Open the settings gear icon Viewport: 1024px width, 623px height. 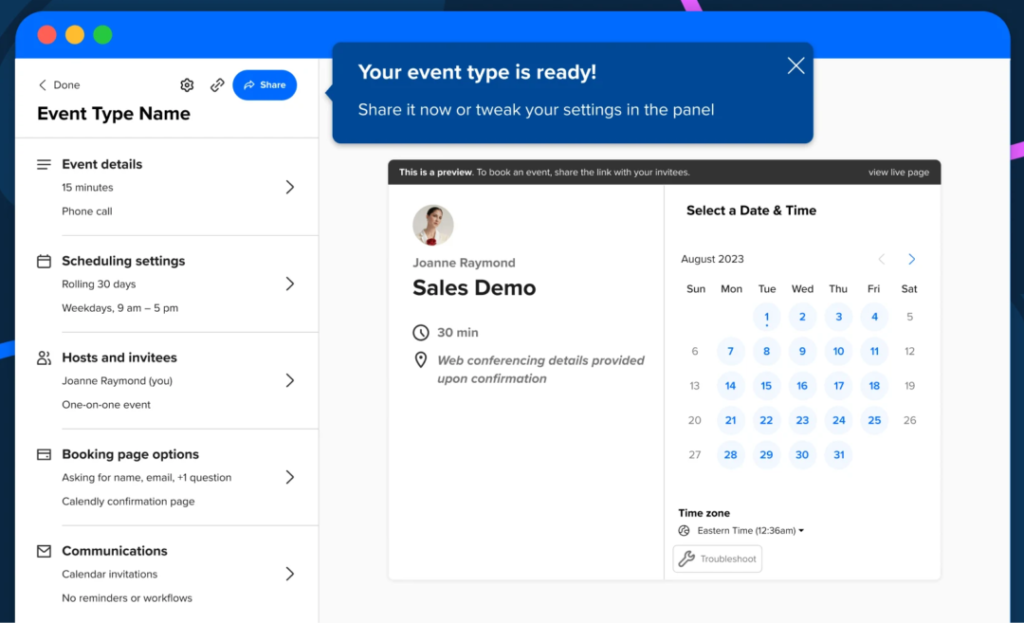point(187,85)
